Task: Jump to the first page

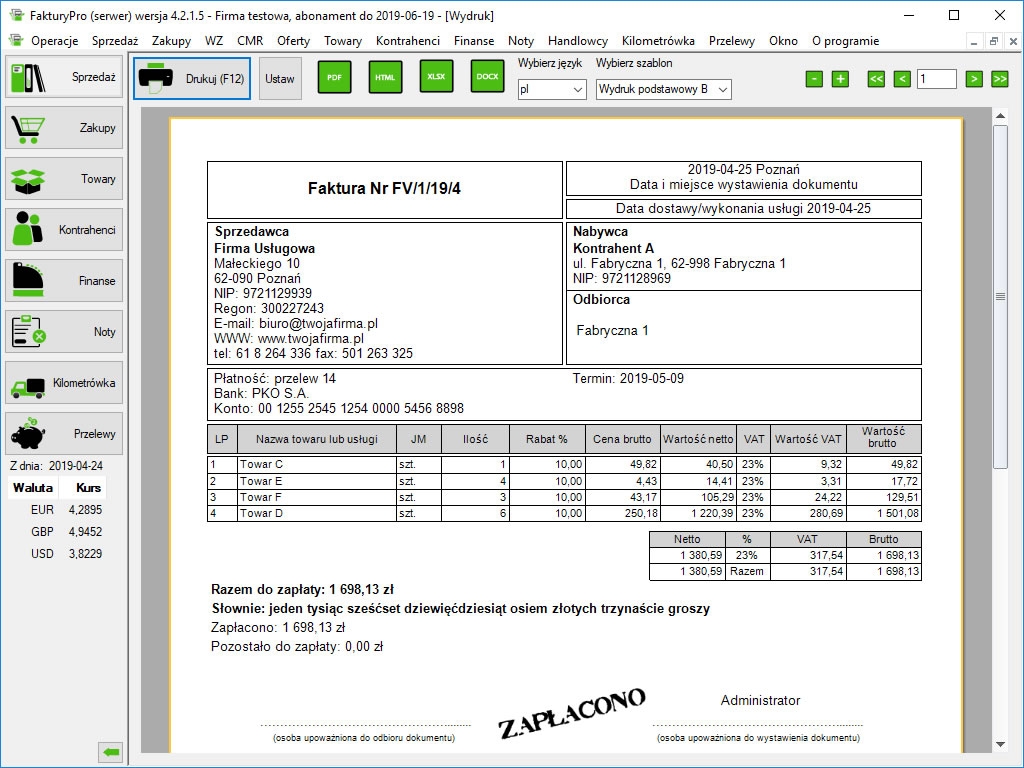Action: point(876,79)
